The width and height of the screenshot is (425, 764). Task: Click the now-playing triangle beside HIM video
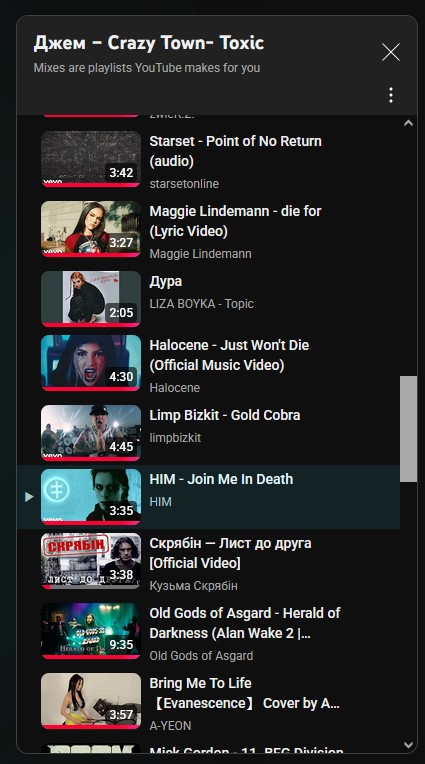click(29, 497)
